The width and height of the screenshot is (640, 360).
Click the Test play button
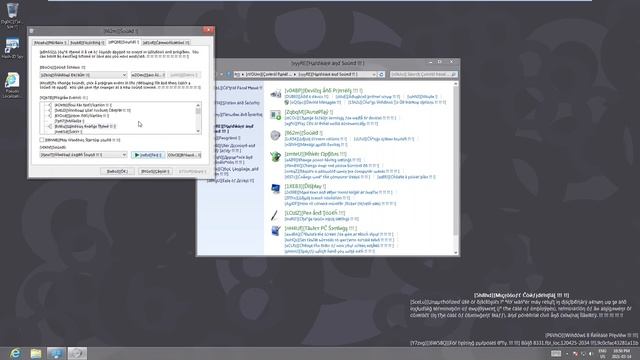click(x=148, y=155)
